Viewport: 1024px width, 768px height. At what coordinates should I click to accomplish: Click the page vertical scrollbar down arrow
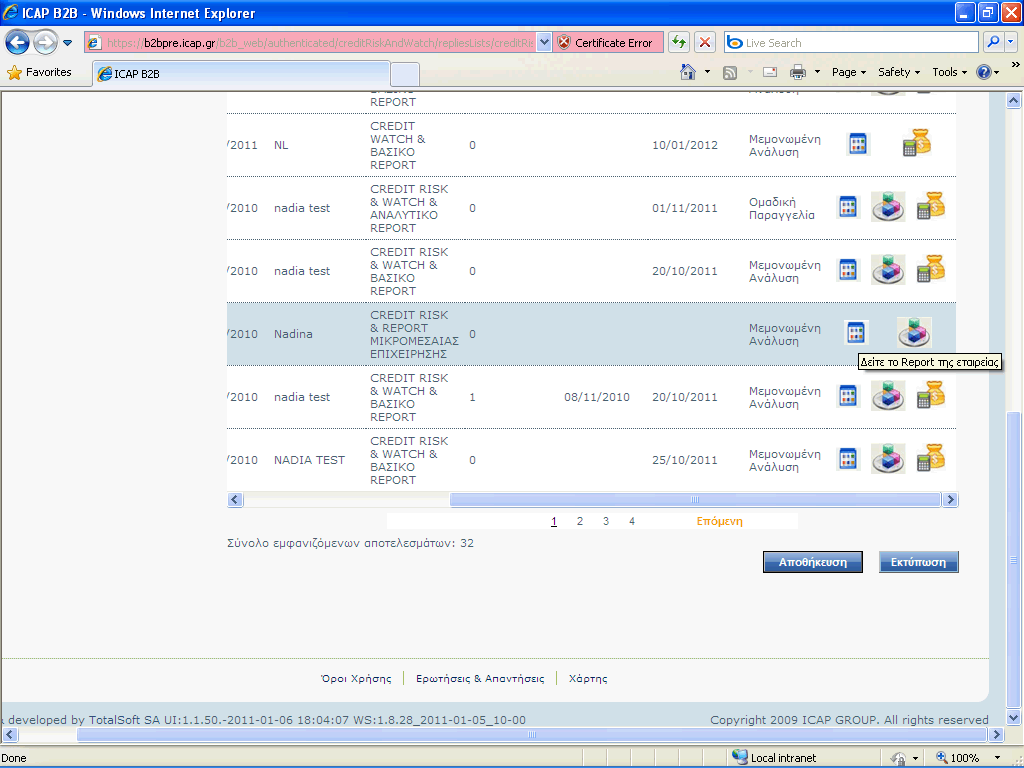coord(1014,718)
